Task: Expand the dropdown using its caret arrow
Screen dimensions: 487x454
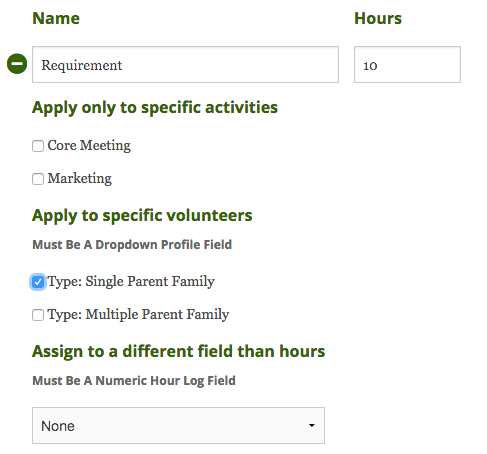Action: (312, 425)
